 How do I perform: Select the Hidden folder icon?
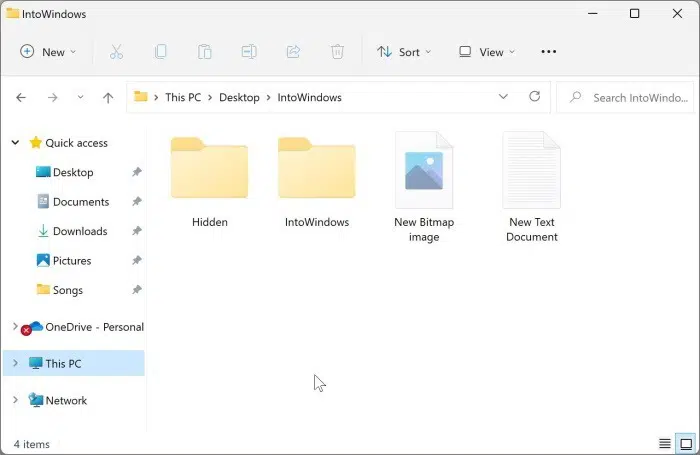click(209, 168)
